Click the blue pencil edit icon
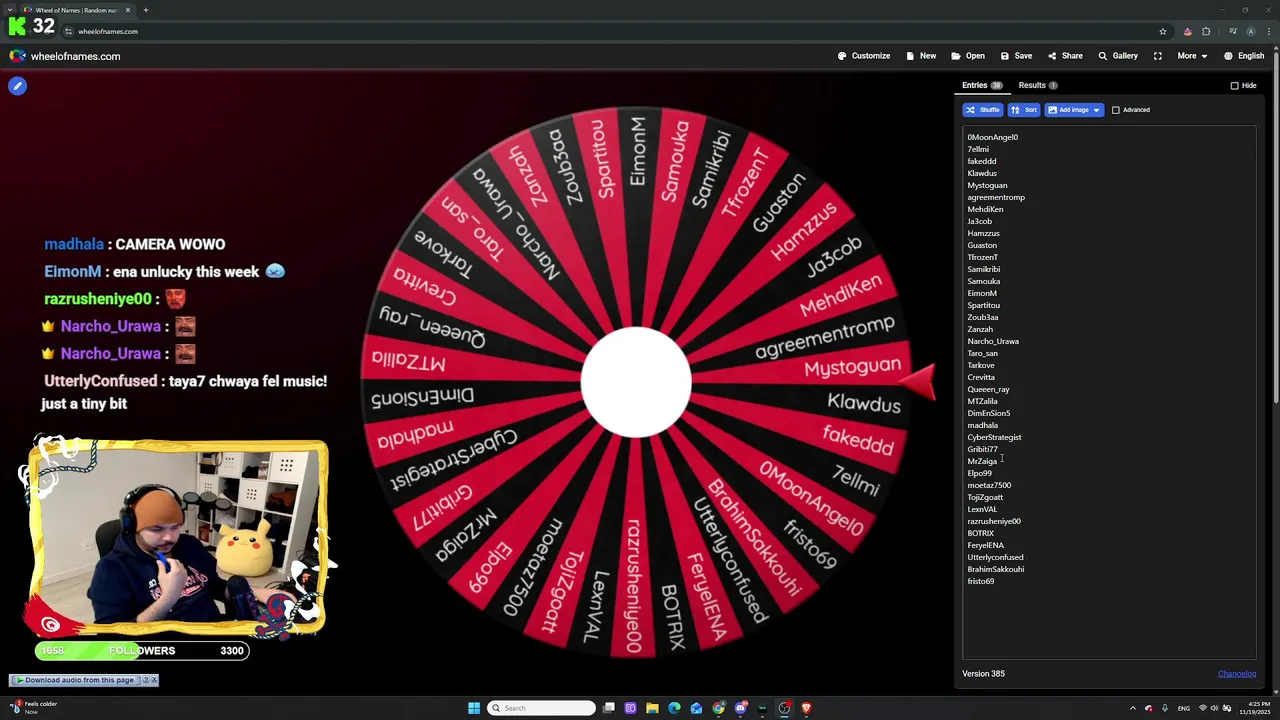 tap(17, 86)
